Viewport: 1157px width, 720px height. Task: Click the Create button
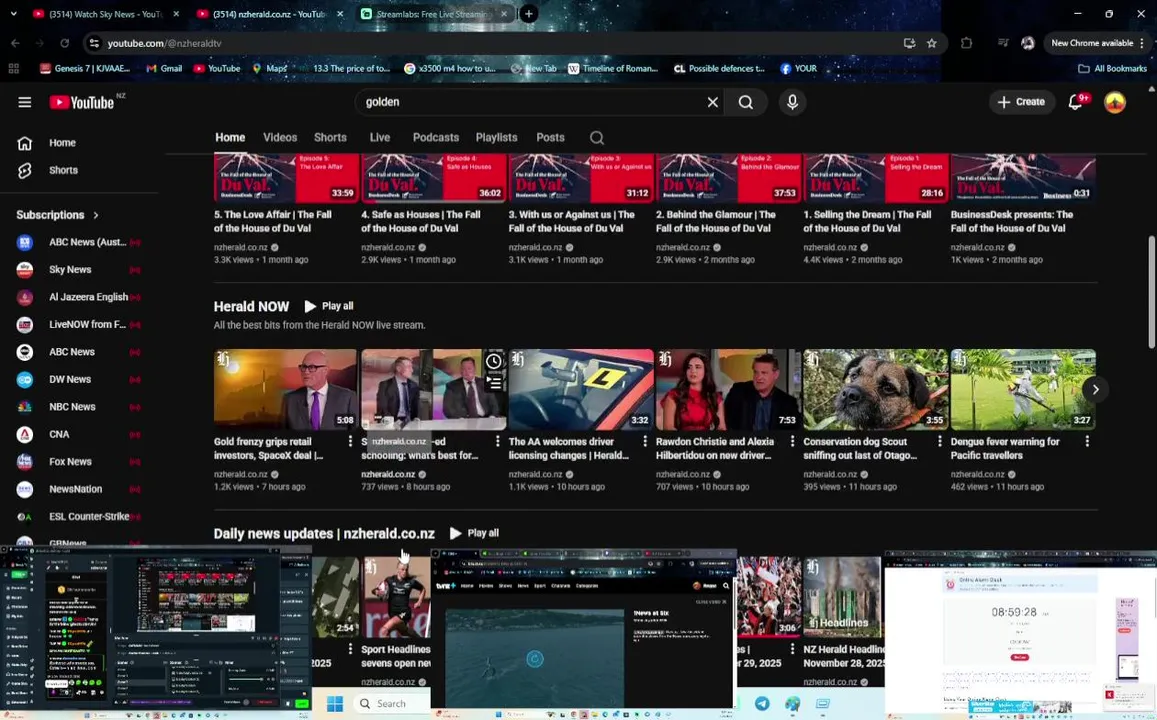1021,103
